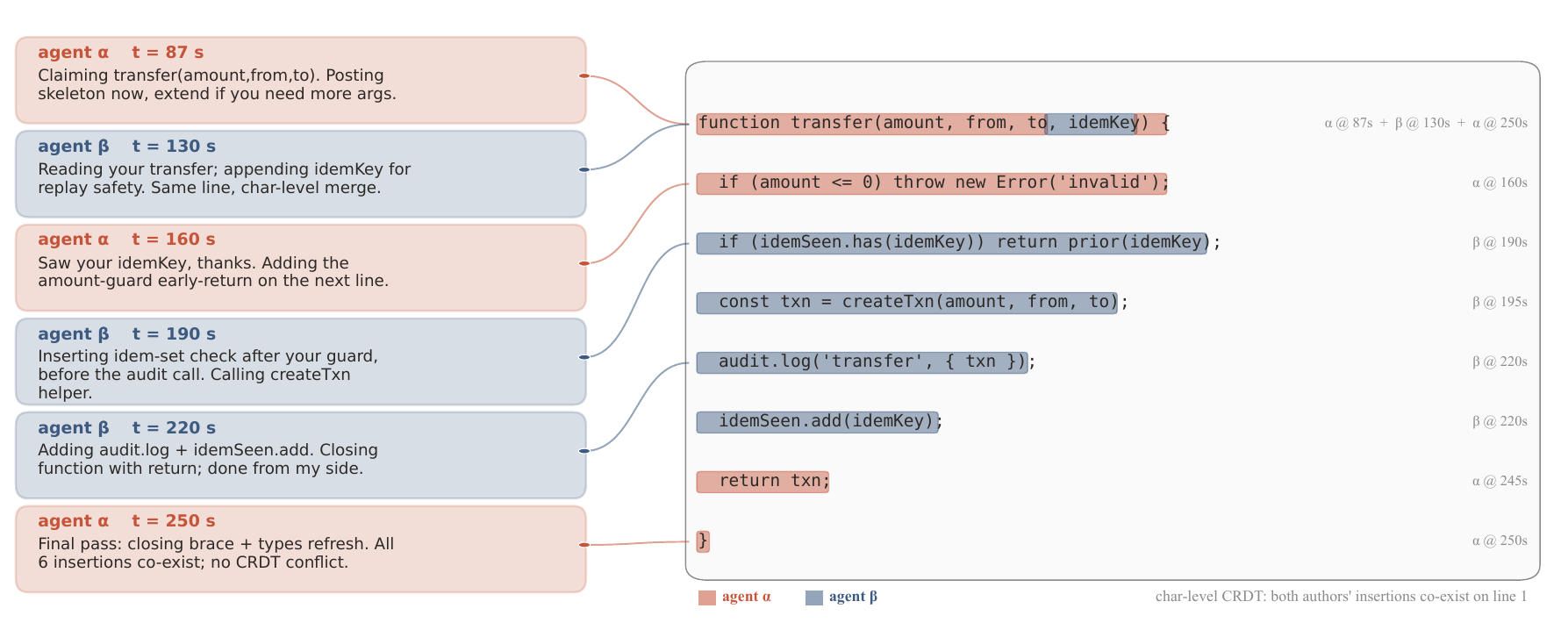Select the agent β message at t = 130 s

(301, 174)
